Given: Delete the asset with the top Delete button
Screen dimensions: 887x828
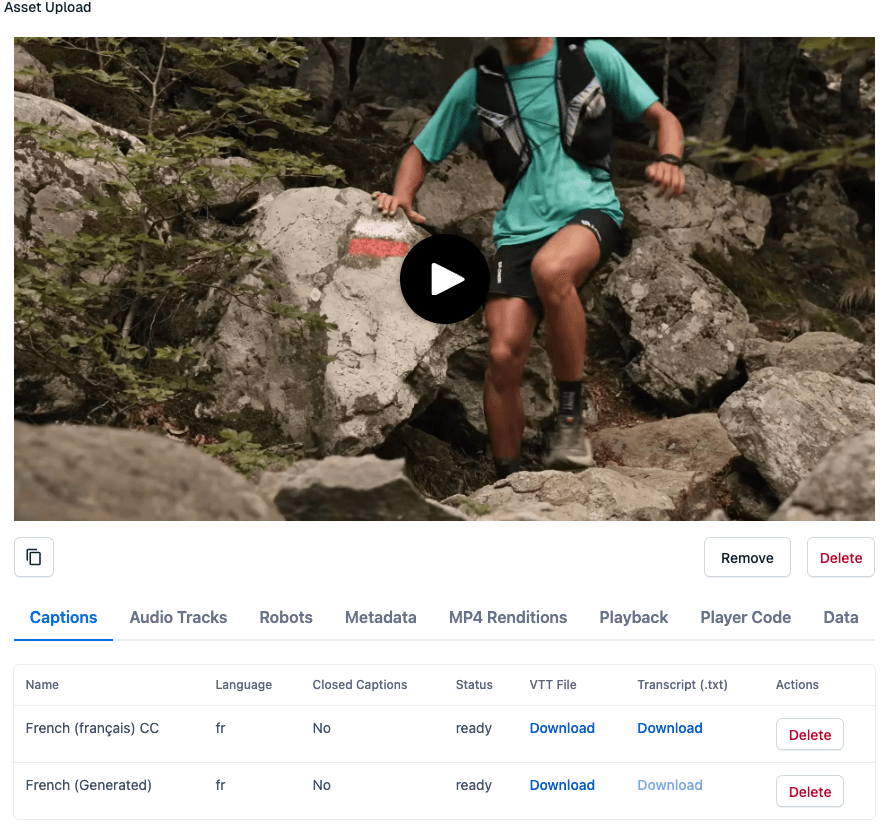Looking at the screenshot, I should 841,558.
